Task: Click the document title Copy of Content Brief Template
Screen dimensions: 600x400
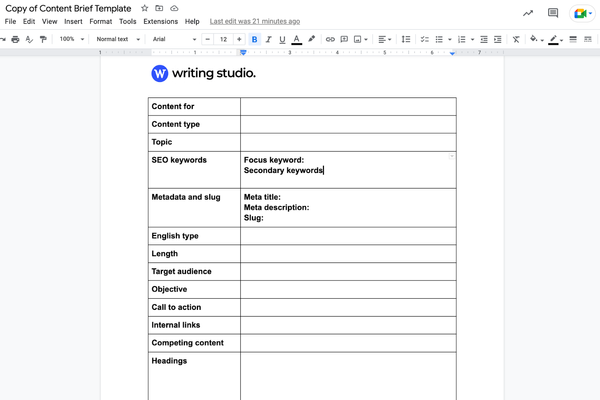Action: [x=68, y=8]
